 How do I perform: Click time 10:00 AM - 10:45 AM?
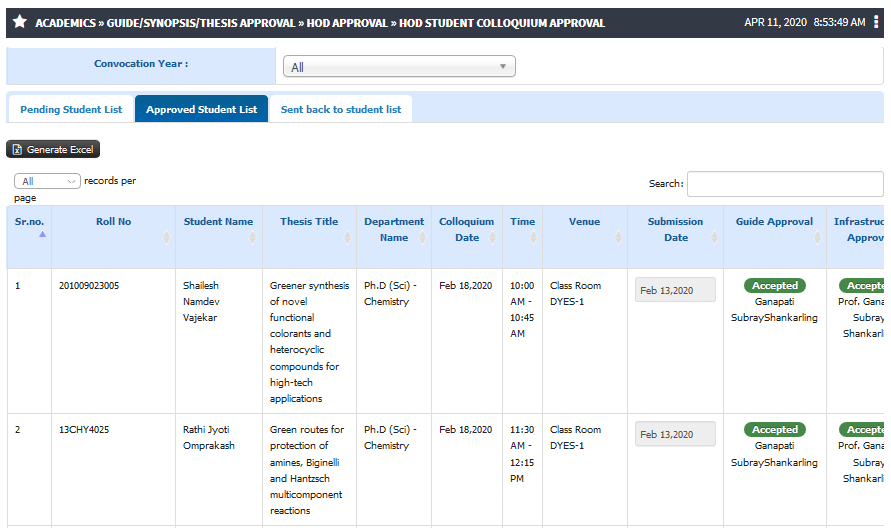[x=522, y=309]
